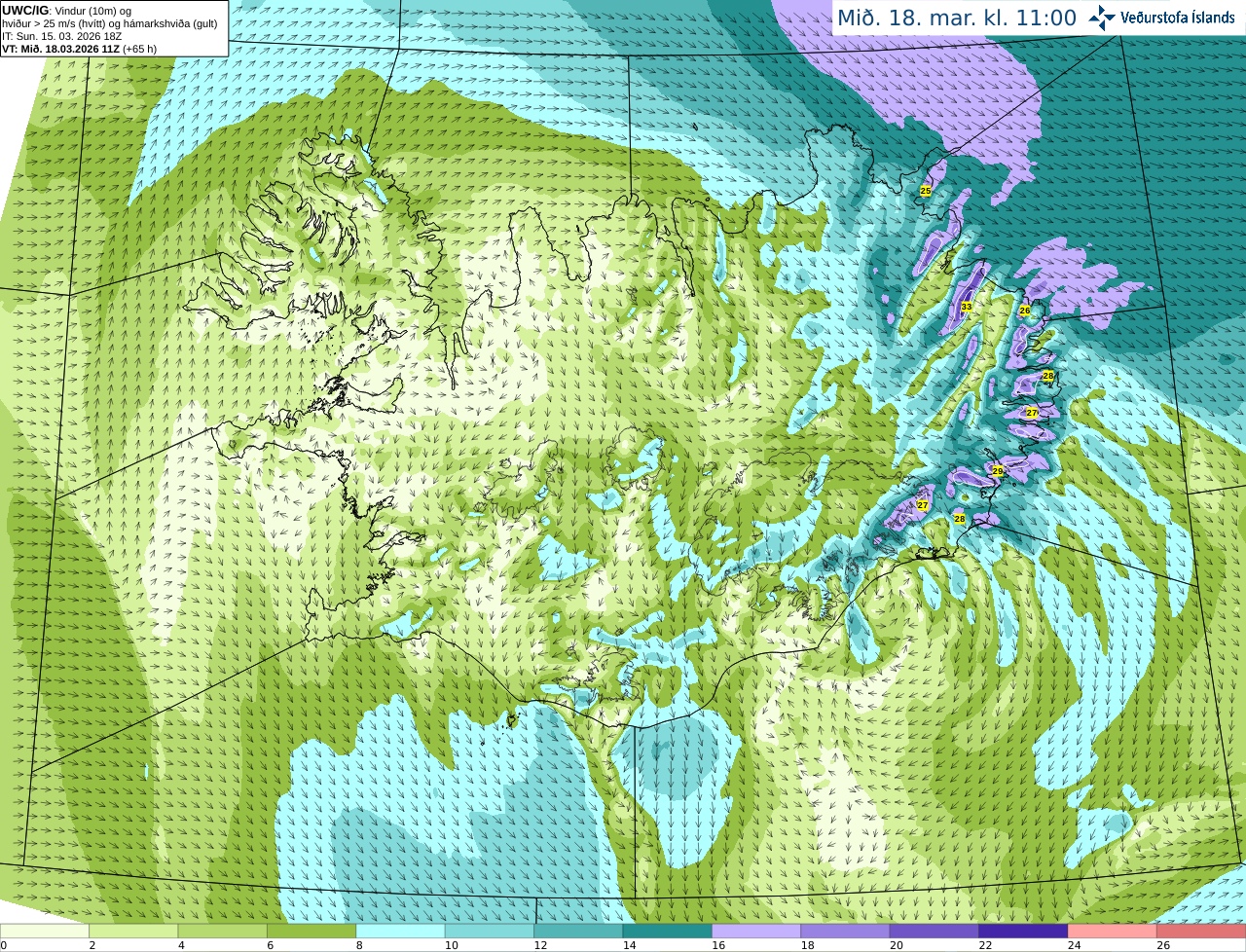Image resolution: width=1246 pixels, height=952 pixels.
Task: Click the legend scale value 24
Action: coord(1075,945)
